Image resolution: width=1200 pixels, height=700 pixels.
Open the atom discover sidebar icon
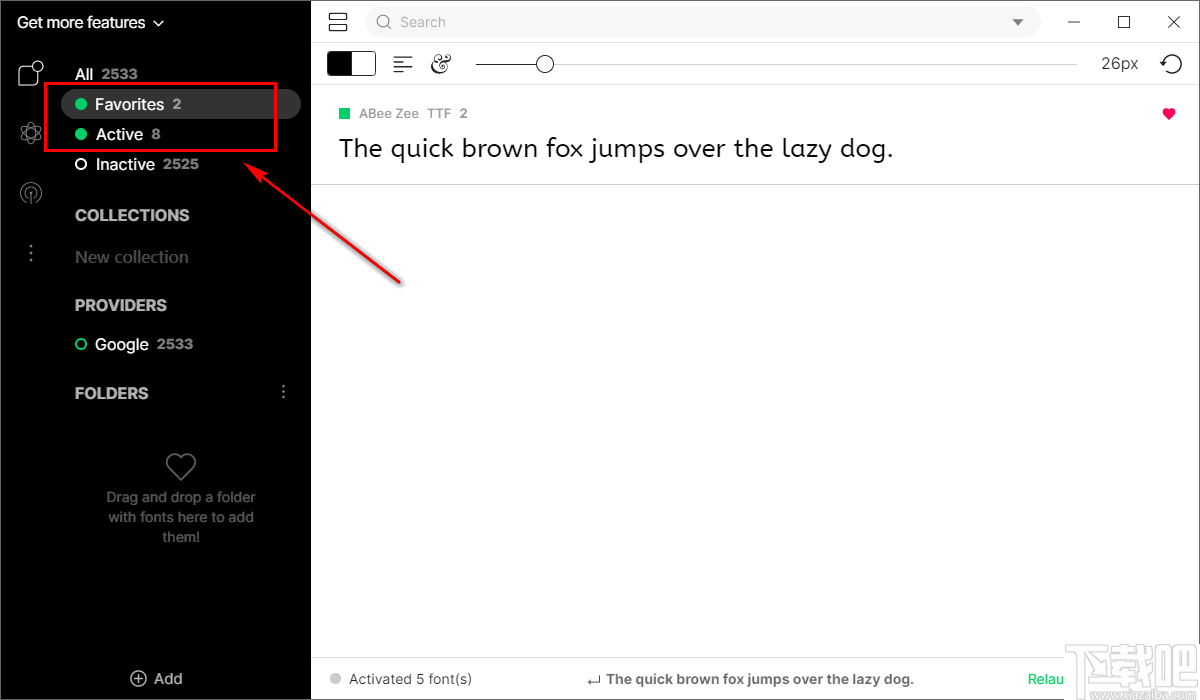[x=31, y=134]
